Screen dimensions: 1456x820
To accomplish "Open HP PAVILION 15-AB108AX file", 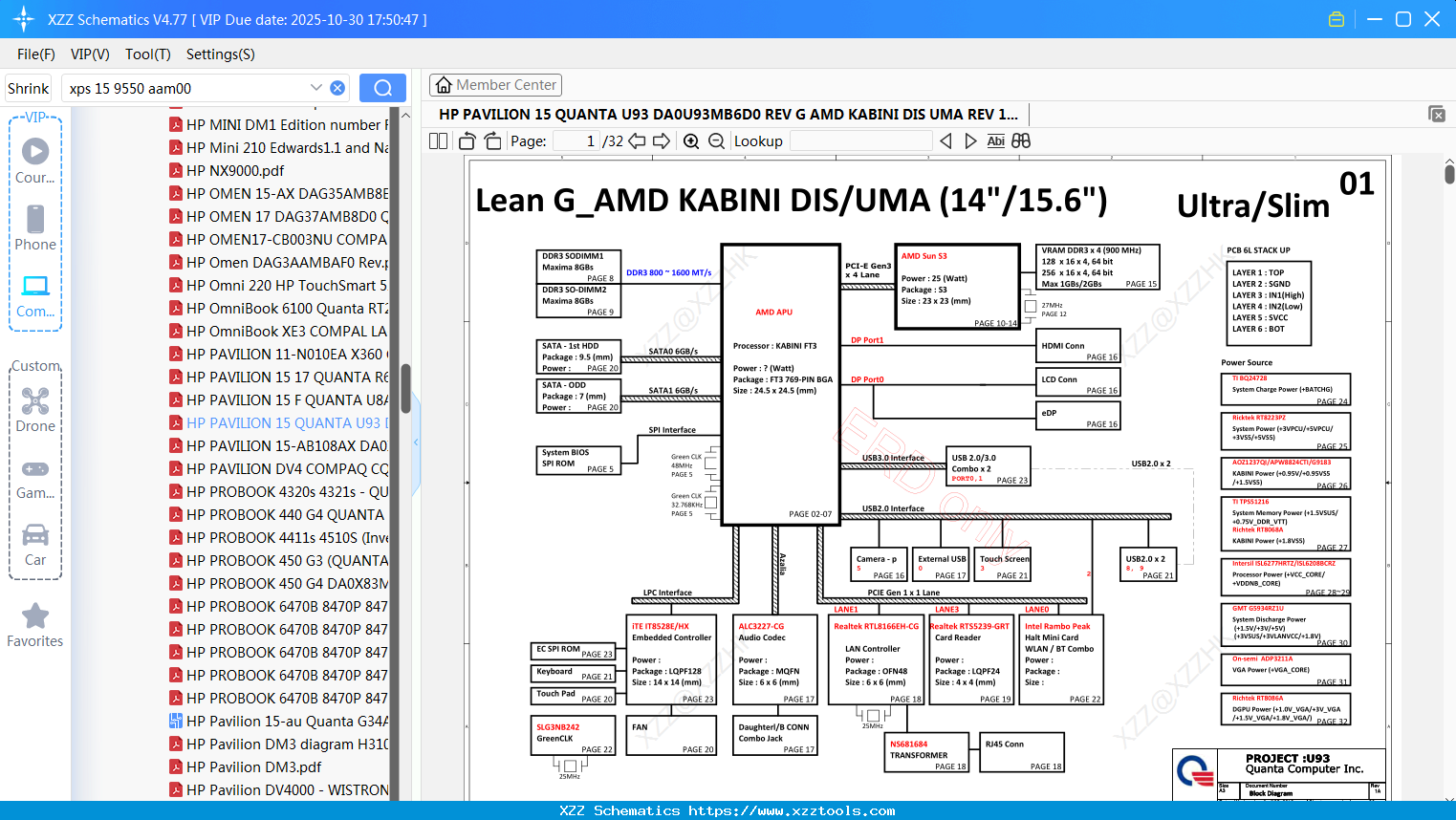I will click(279, 446).
